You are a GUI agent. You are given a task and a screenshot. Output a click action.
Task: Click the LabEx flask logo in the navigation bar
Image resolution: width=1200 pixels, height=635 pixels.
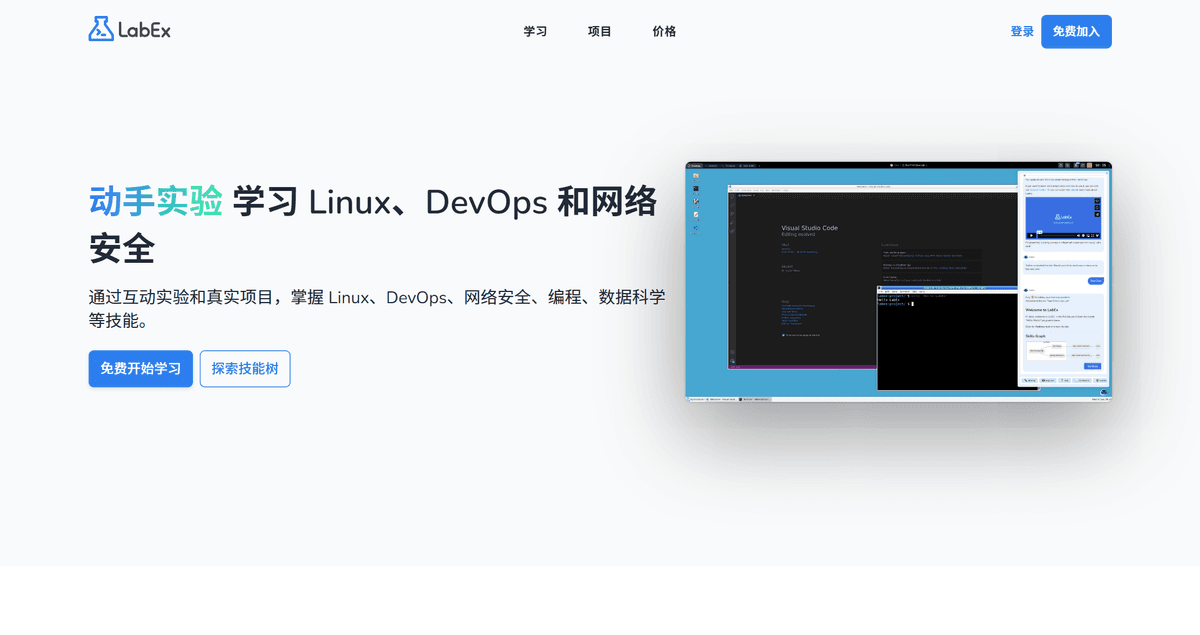point(100,31)
